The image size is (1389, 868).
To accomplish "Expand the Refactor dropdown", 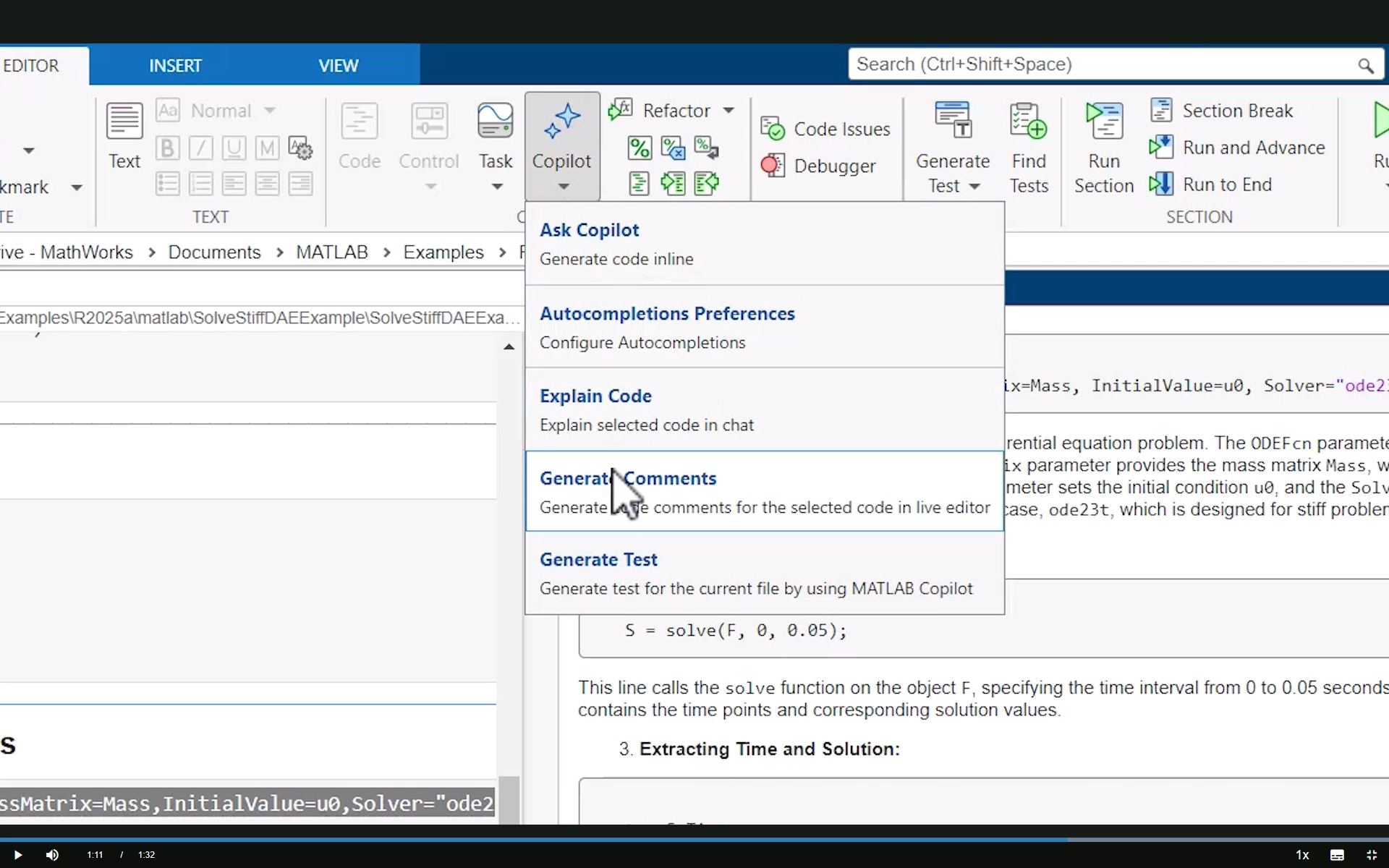I will coord(729,111).
